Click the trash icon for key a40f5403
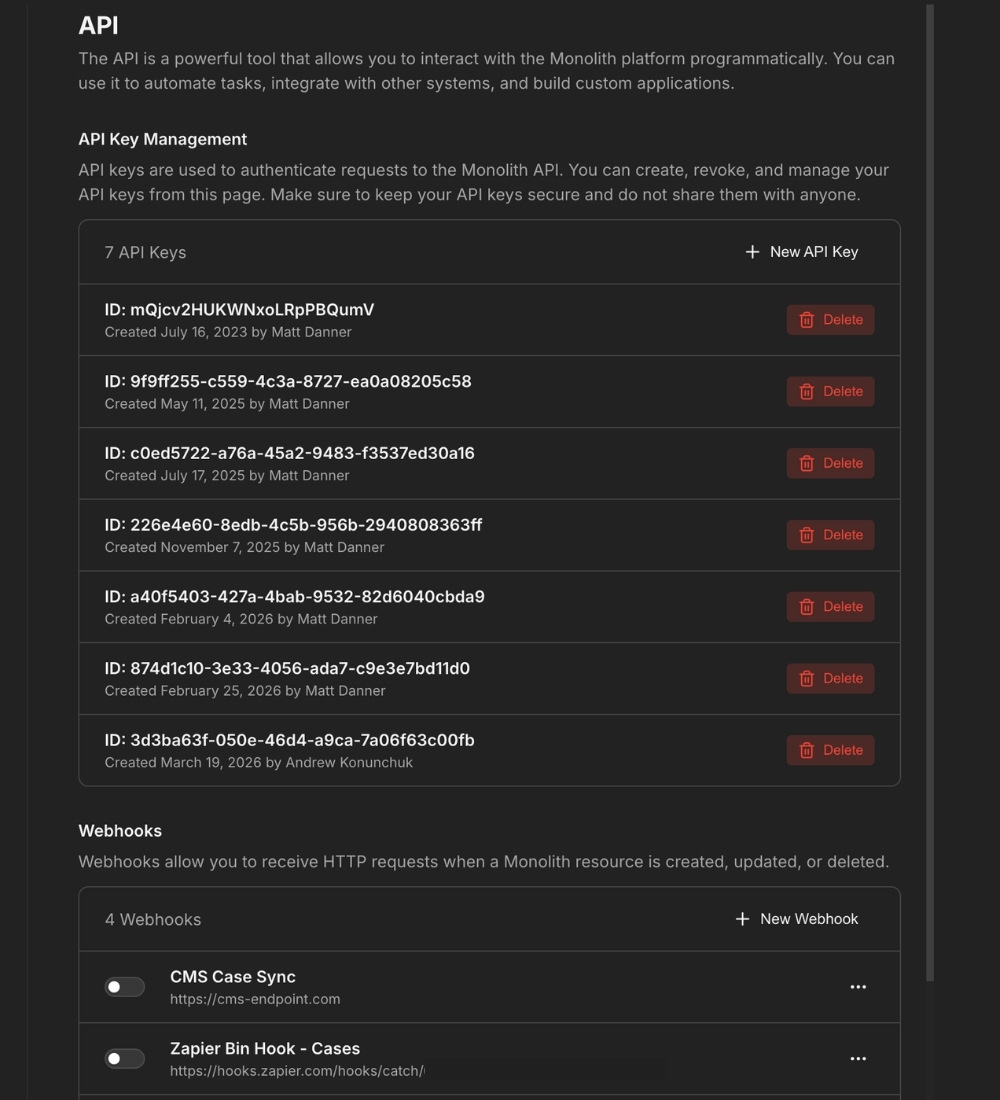Image resolution: width=1000 pixels, height=1100 pixels. tap(807, 606)
